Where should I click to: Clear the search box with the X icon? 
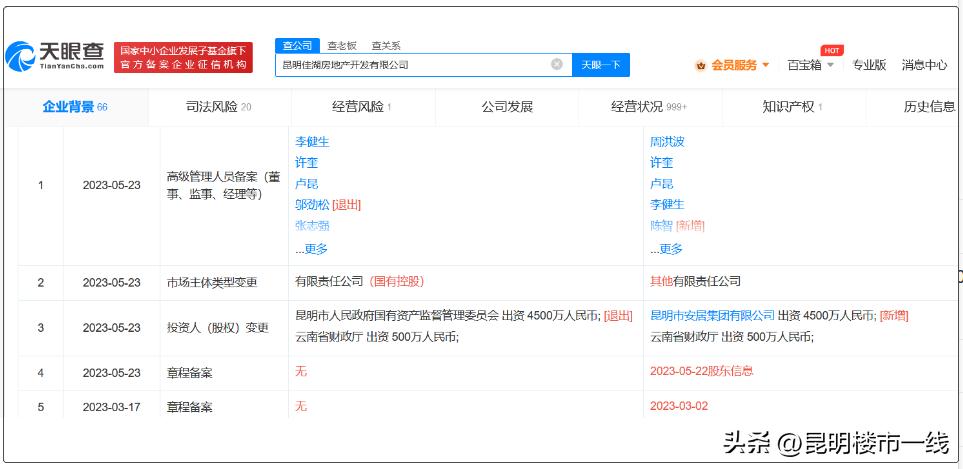[556, 64]
